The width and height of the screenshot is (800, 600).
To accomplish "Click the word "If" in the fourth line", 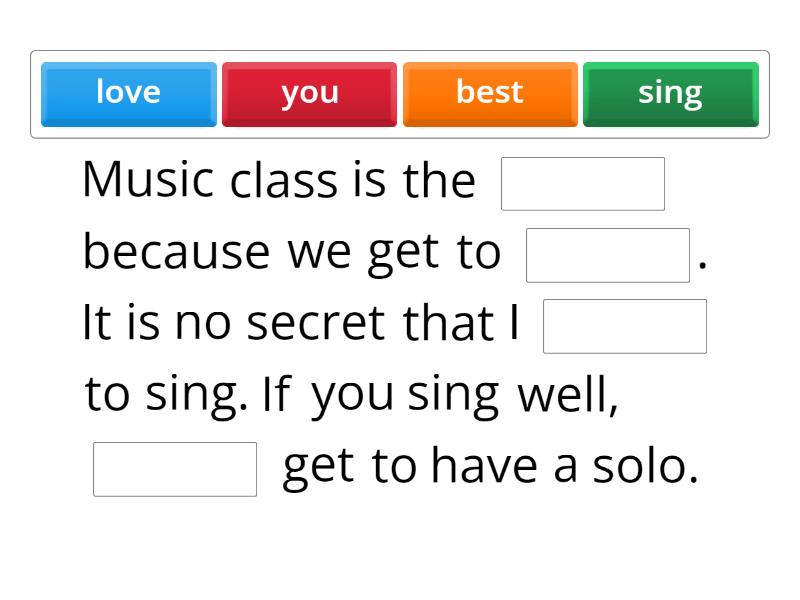I will (x=275, y=396).
